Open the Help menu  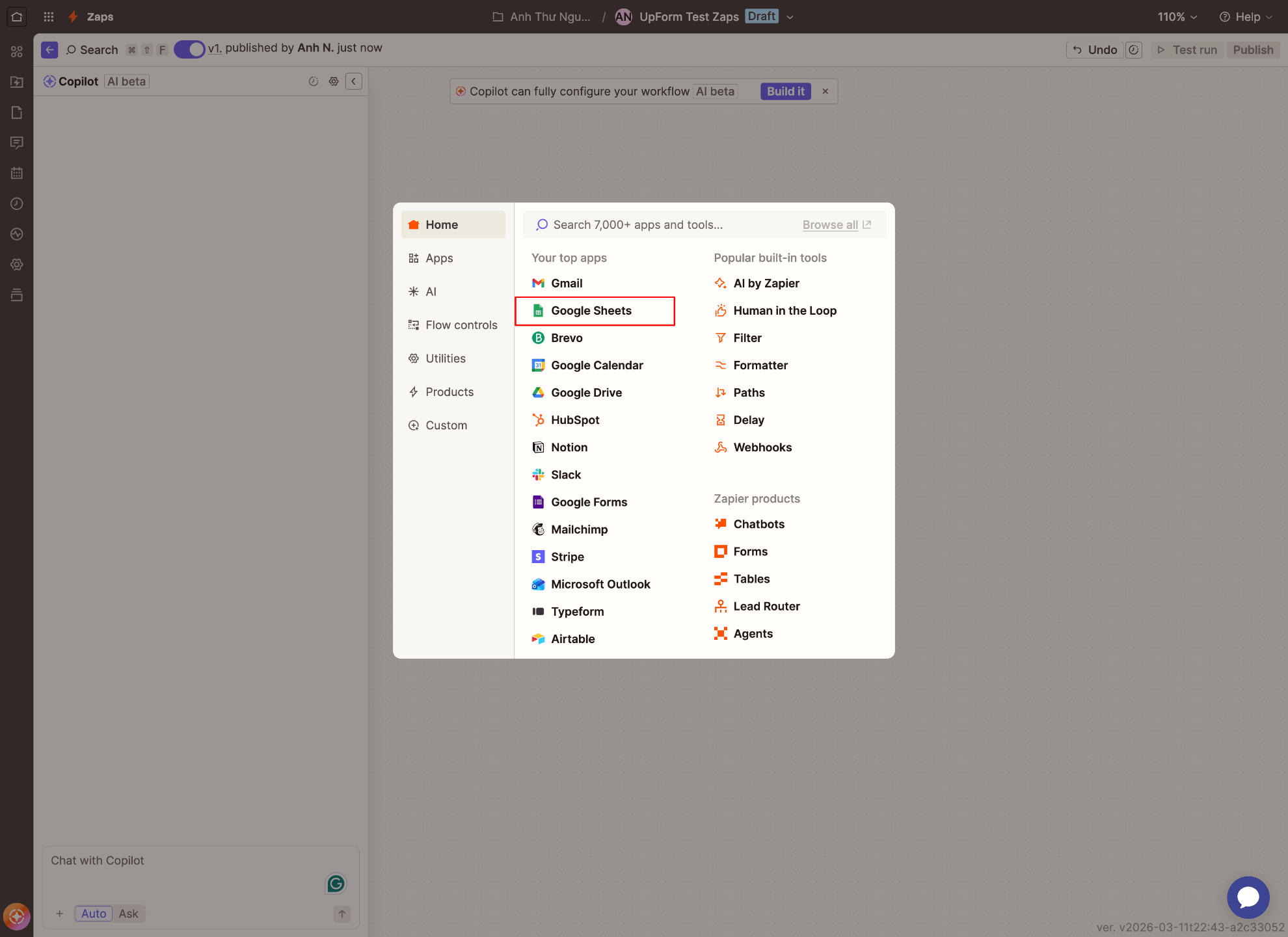(1246, 17)
